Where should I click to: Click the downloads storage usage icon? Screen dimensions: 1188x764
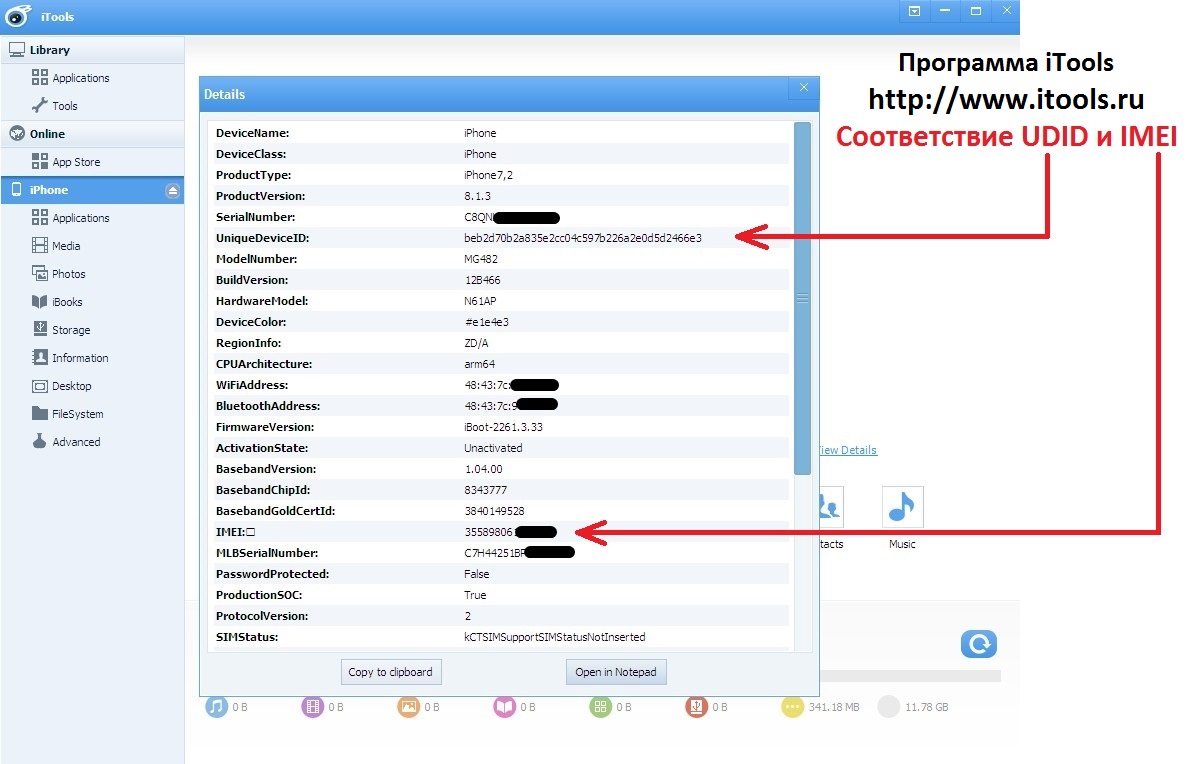point(696,707)
